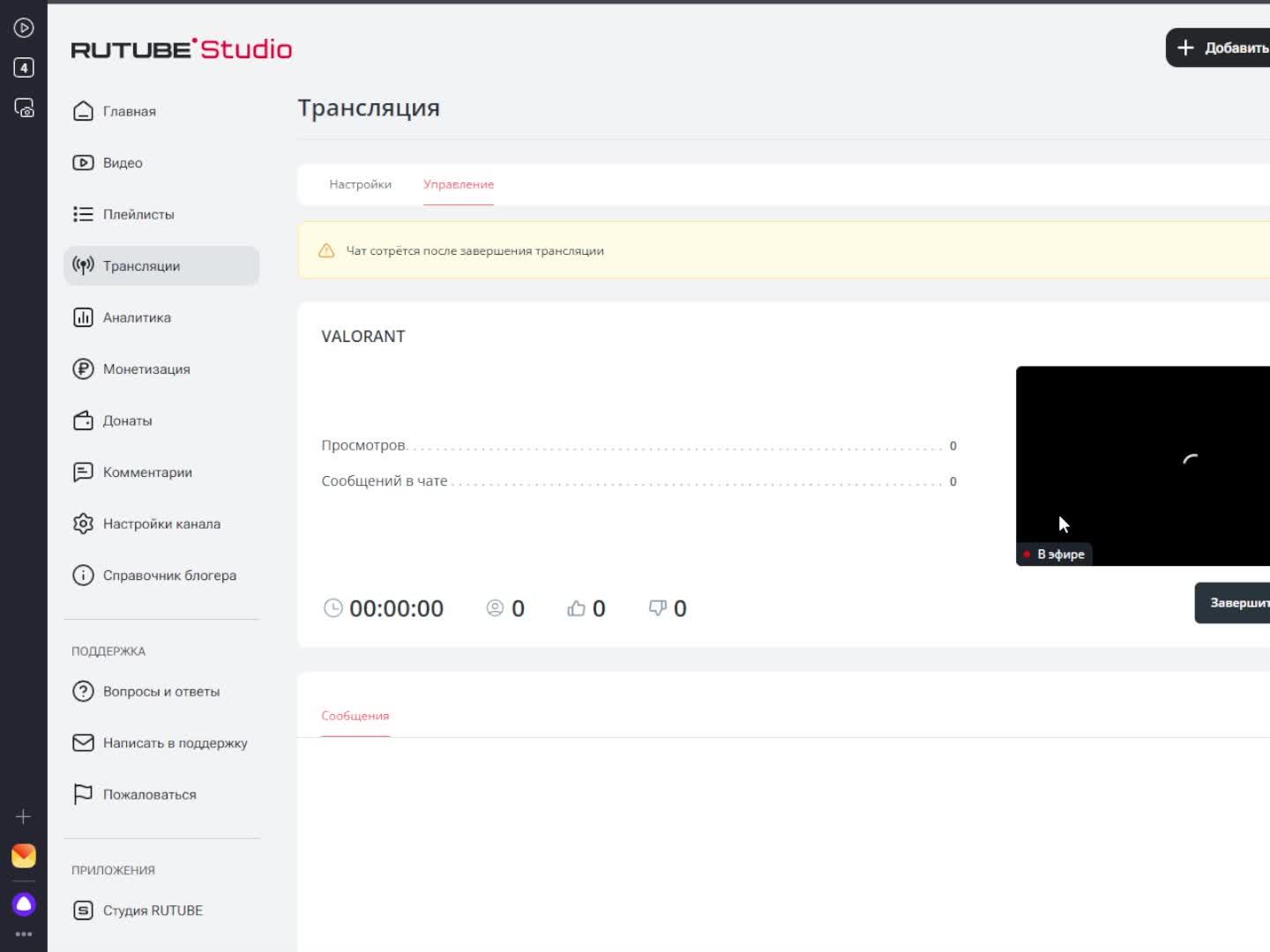Click the Пожаловаться link

(x=150, y=795)
